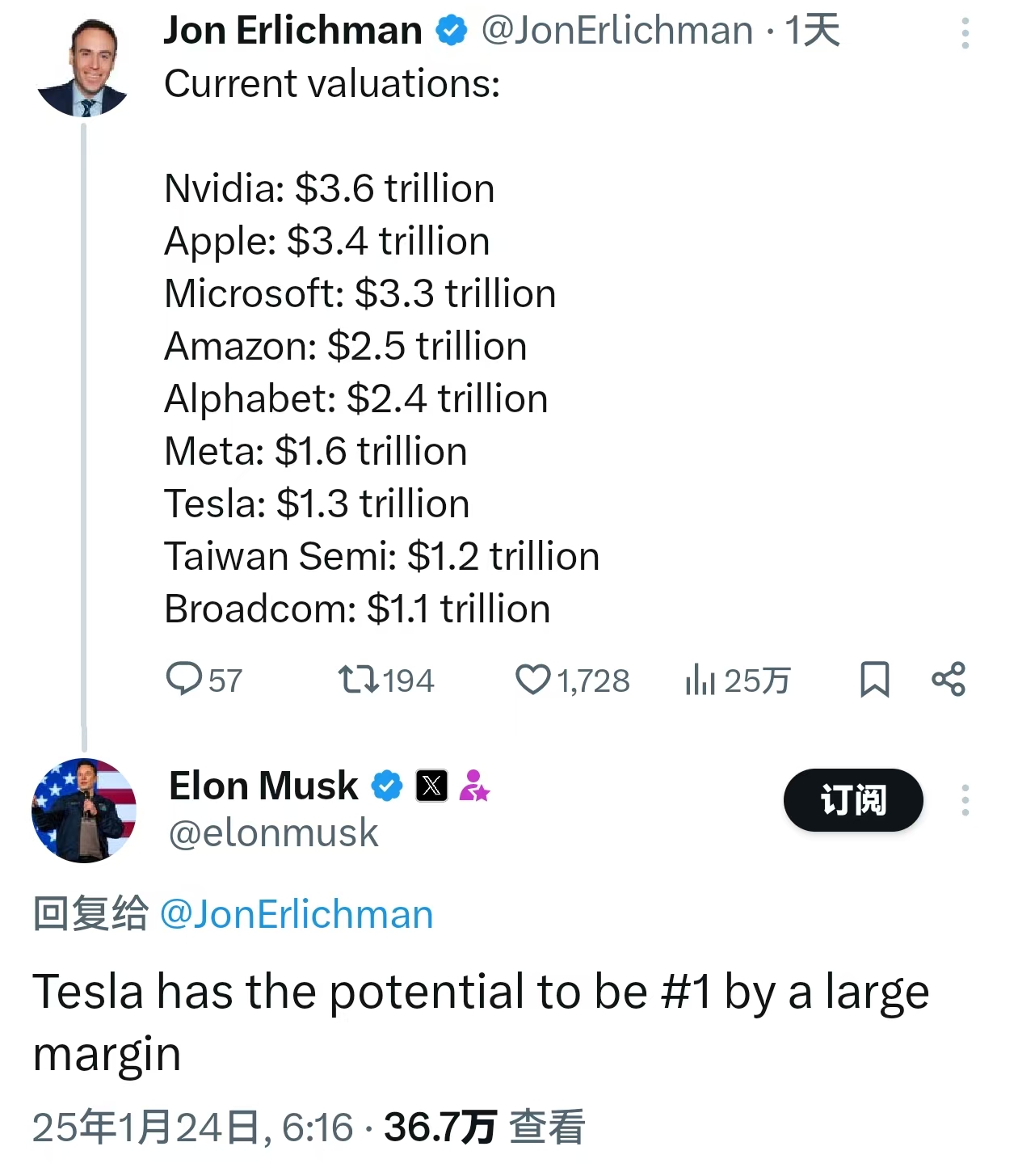Click the X affiliation badge beside Elon Musk

point(431,785)
